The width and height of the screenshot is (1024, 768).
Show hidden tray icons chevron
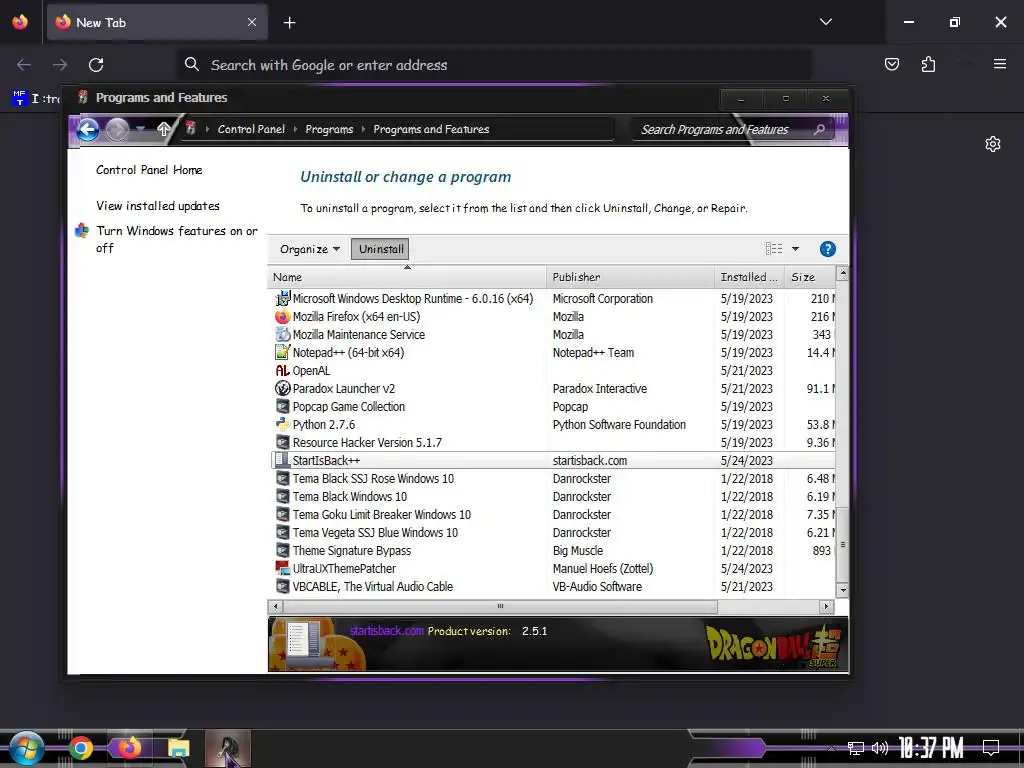pos(831,748)
